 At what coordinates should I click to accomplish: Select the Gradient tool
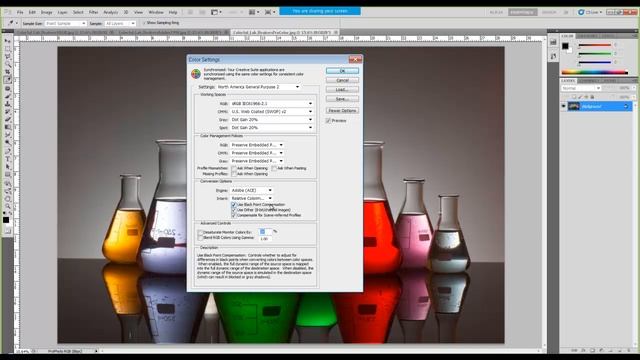(7, 127)
